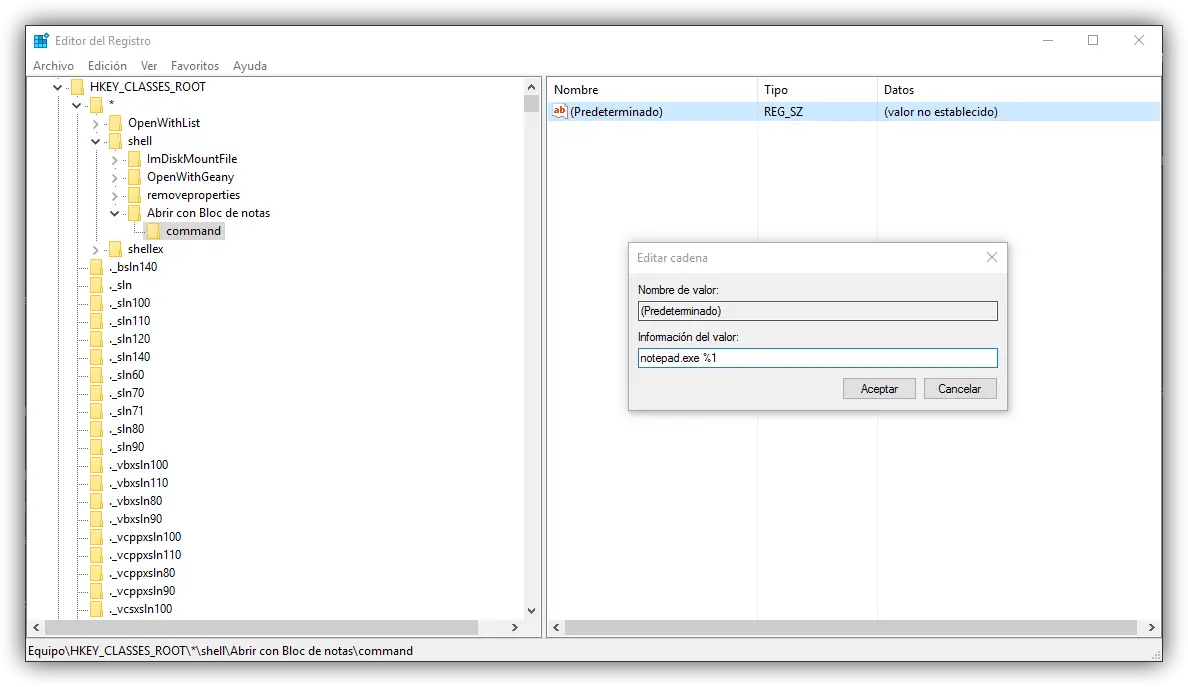
Task: Collapse the HKEY_CLASSES_ROOT tree node
Action: coord(58,87)
